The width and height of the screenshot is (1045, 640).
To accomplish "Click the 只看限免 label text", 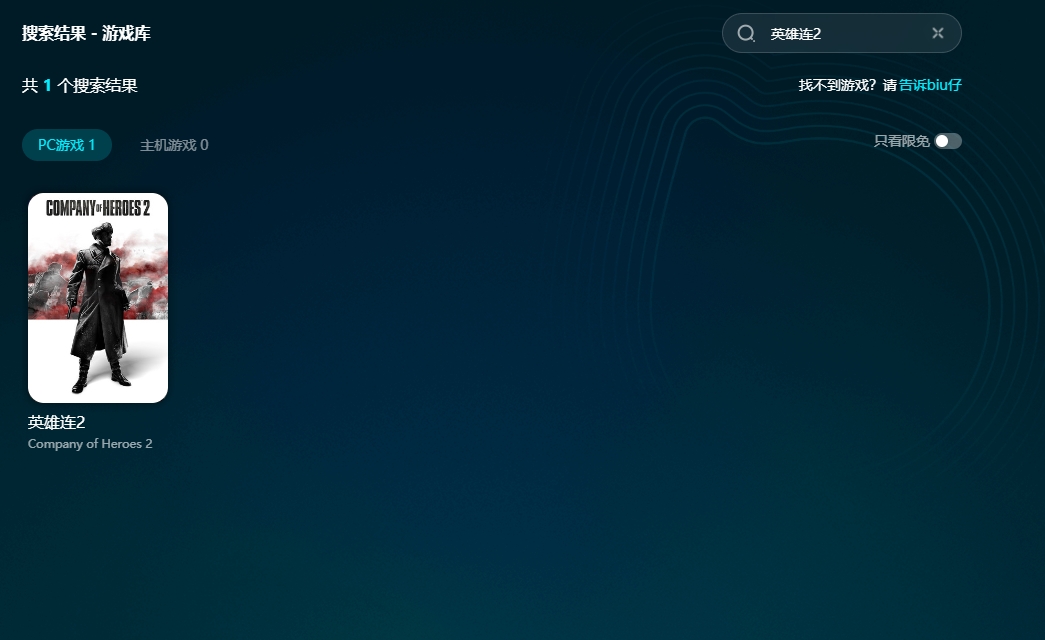I will tap(901, 141).
